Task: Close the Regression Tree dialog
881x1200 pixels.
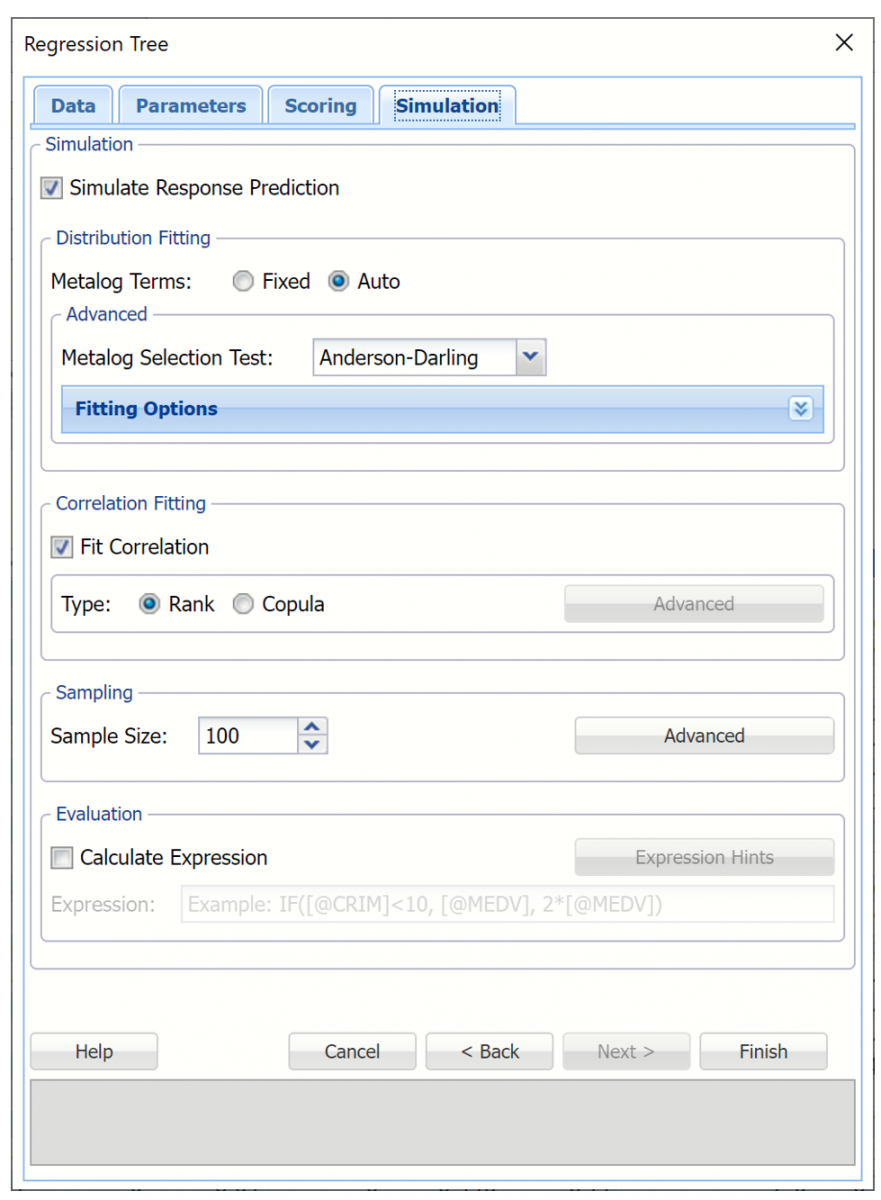Action: click(x=844, y=43)
